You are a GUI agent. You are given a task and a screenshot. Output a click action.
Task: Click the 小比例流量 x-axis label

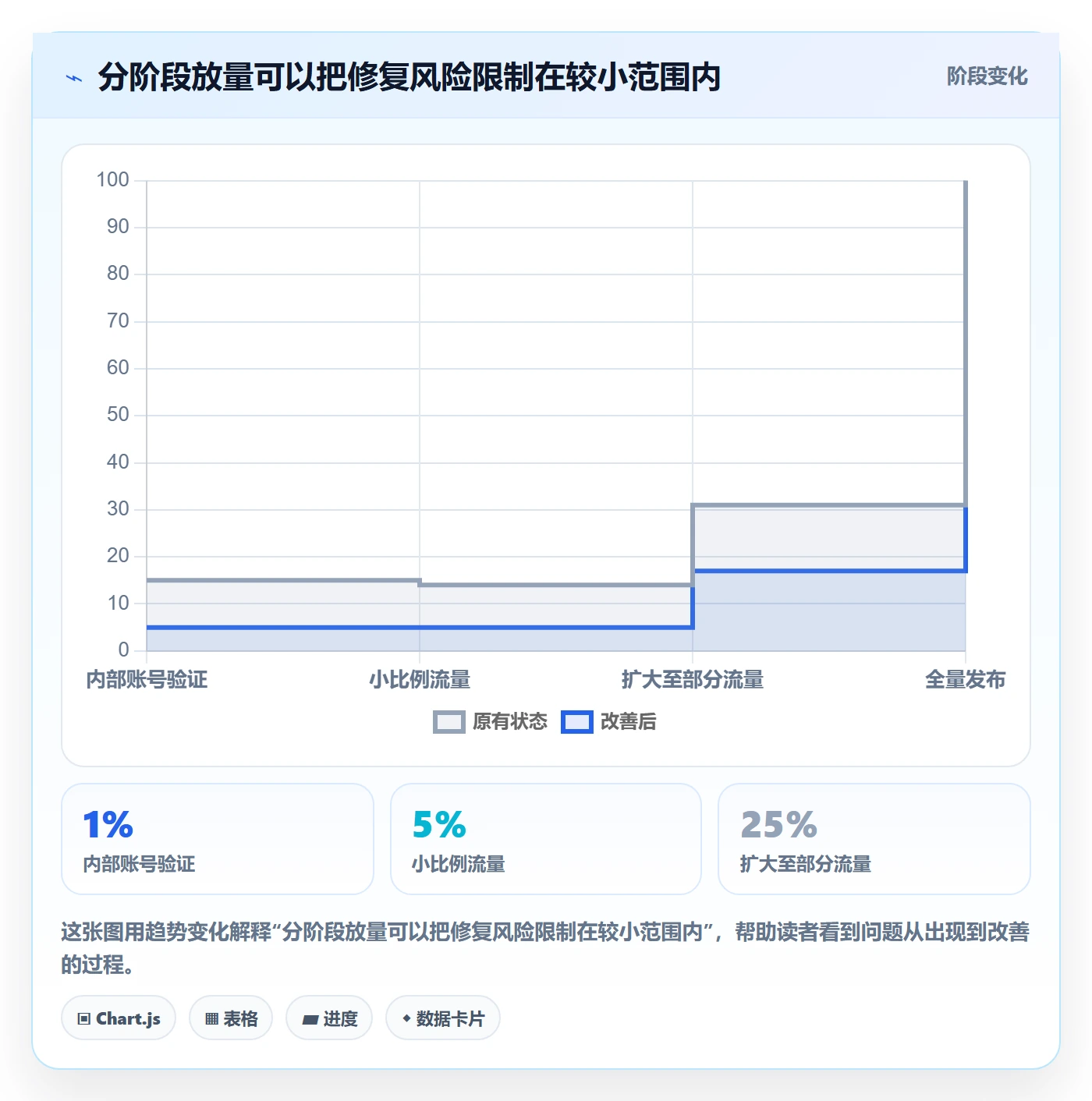(420, 680)
